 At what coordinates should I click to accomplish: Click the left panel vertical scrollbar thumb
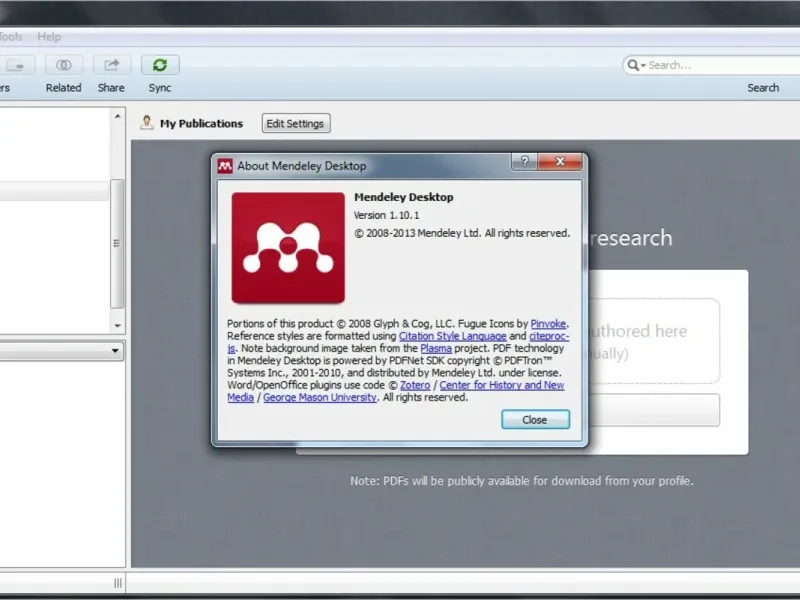tap(117, 243)
